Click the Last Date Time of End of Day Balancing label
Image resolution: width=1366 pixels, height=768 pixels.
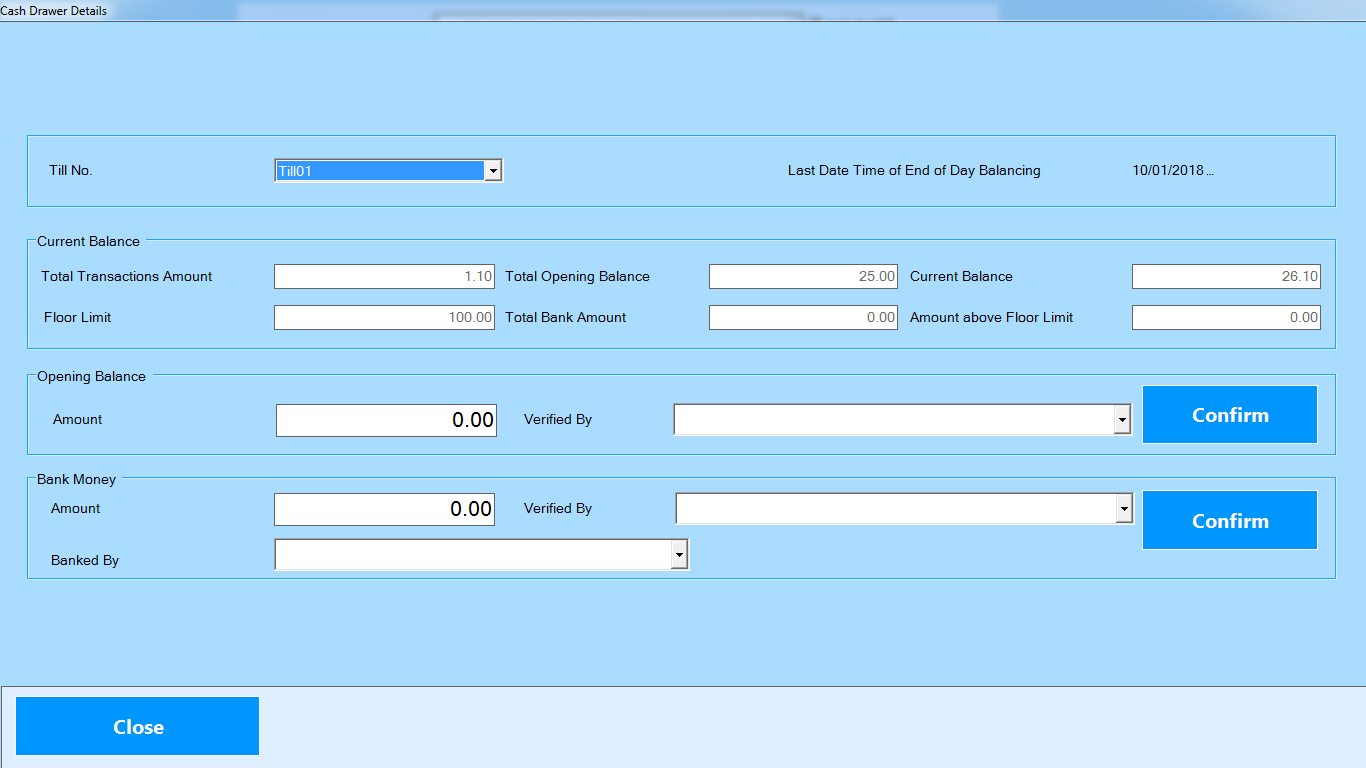(913, 171)
